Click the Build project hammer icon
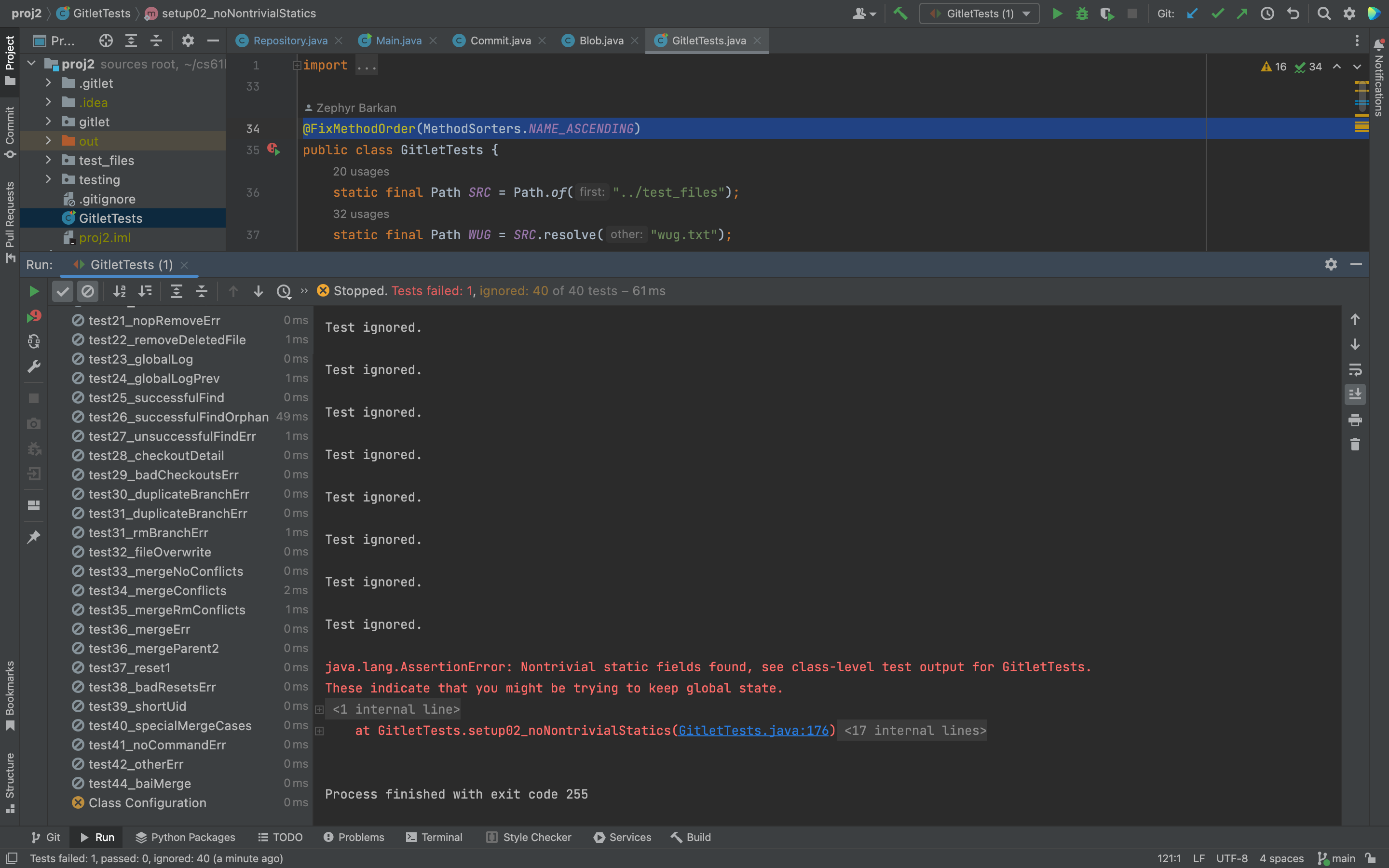The image size is (1389, 868). pyautogui.click(x=900, y=13)
